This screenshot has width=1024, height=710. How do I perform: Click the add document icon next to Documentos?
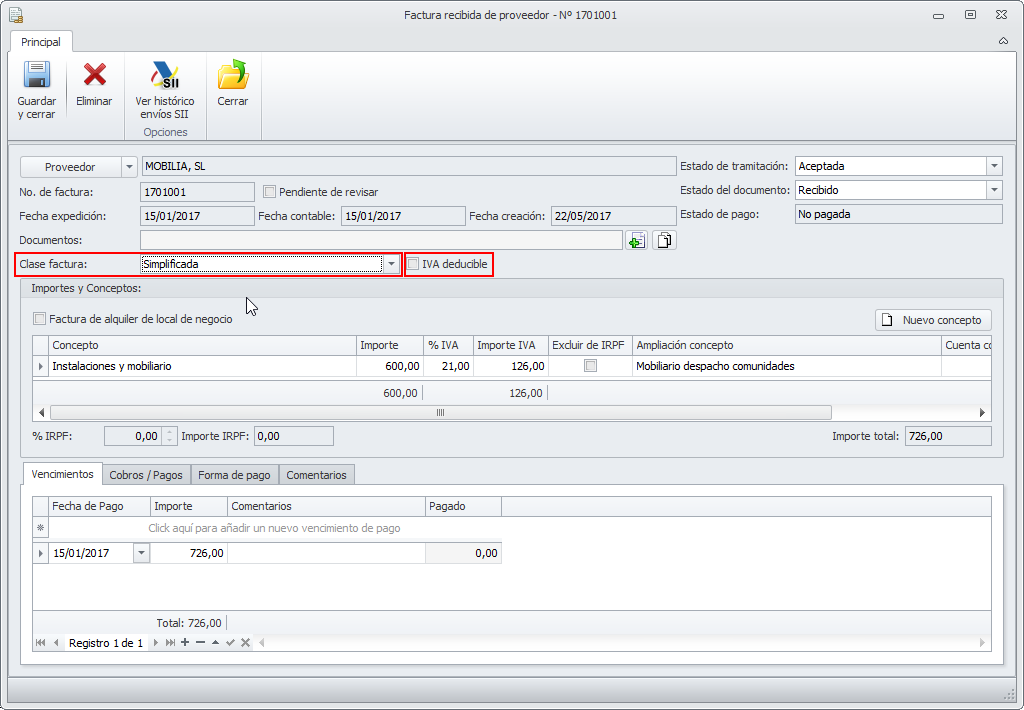[x=636, y=240]
